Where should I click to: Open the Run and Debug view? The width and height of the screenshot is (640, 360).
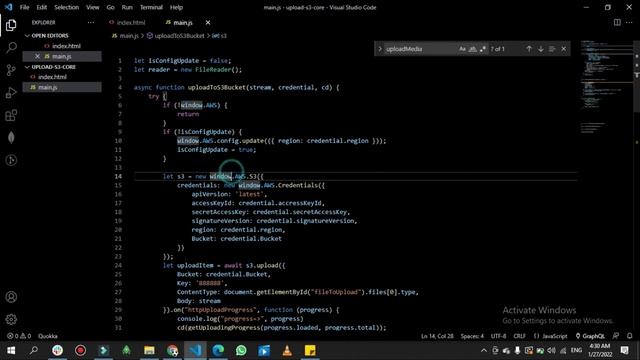point(11,93)
